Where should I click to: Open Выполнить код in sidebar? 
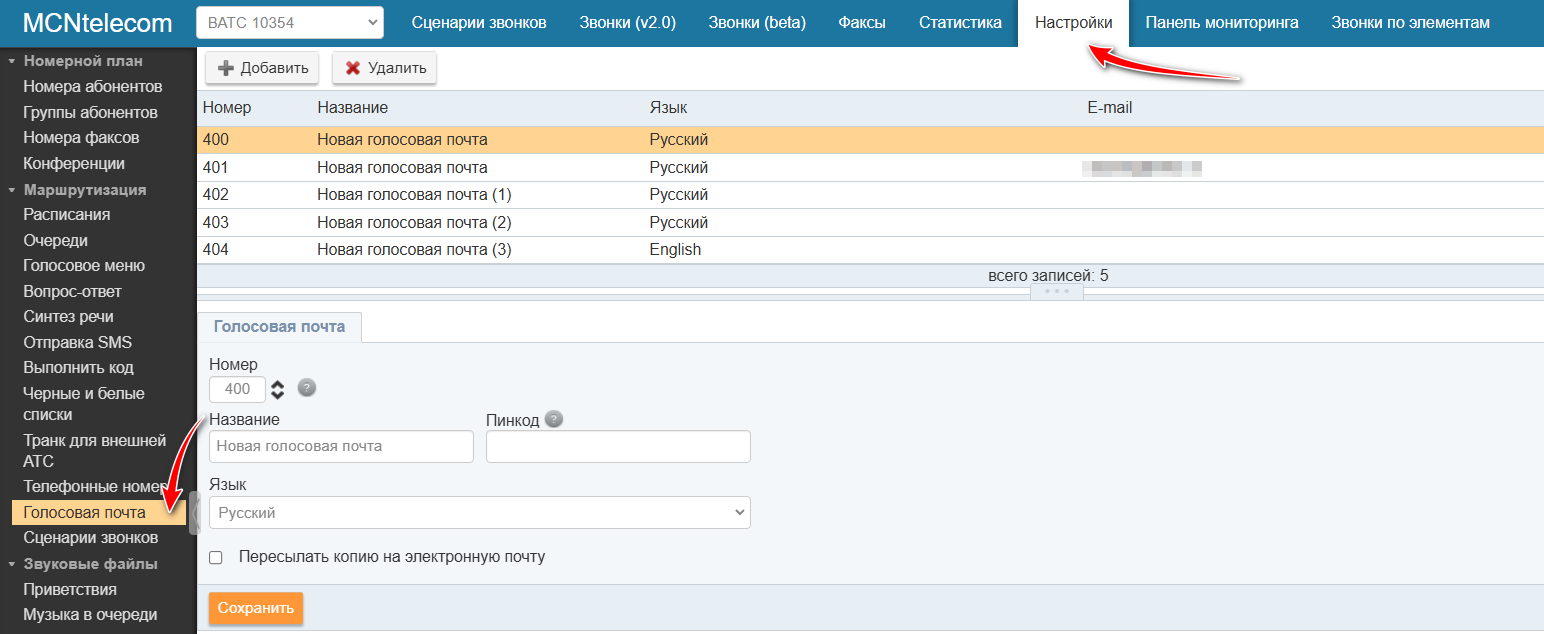click(x=78, y=367)
